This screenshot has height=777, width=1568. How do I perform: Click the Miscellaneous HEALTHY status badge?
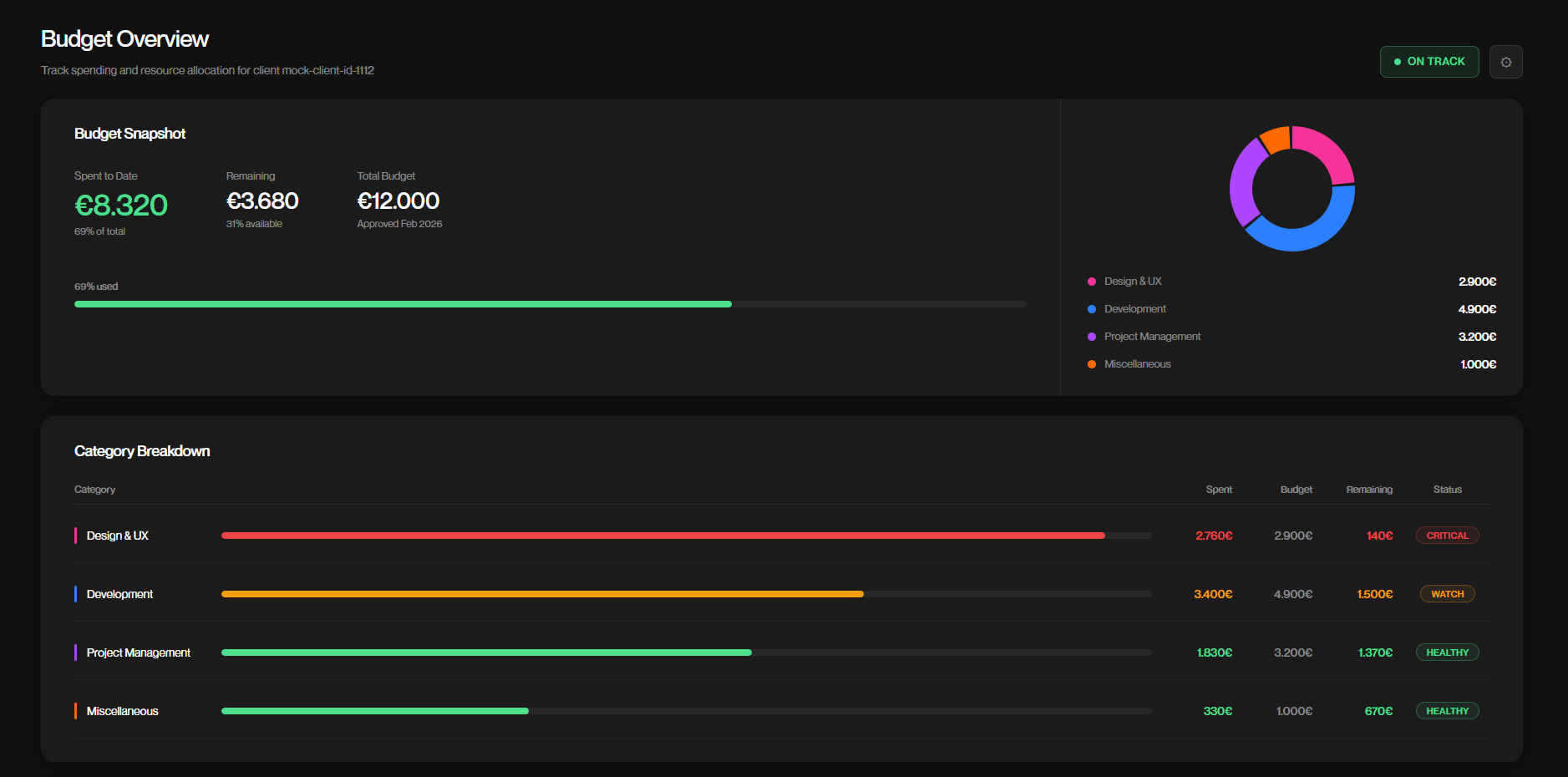tap(1447, 711)
